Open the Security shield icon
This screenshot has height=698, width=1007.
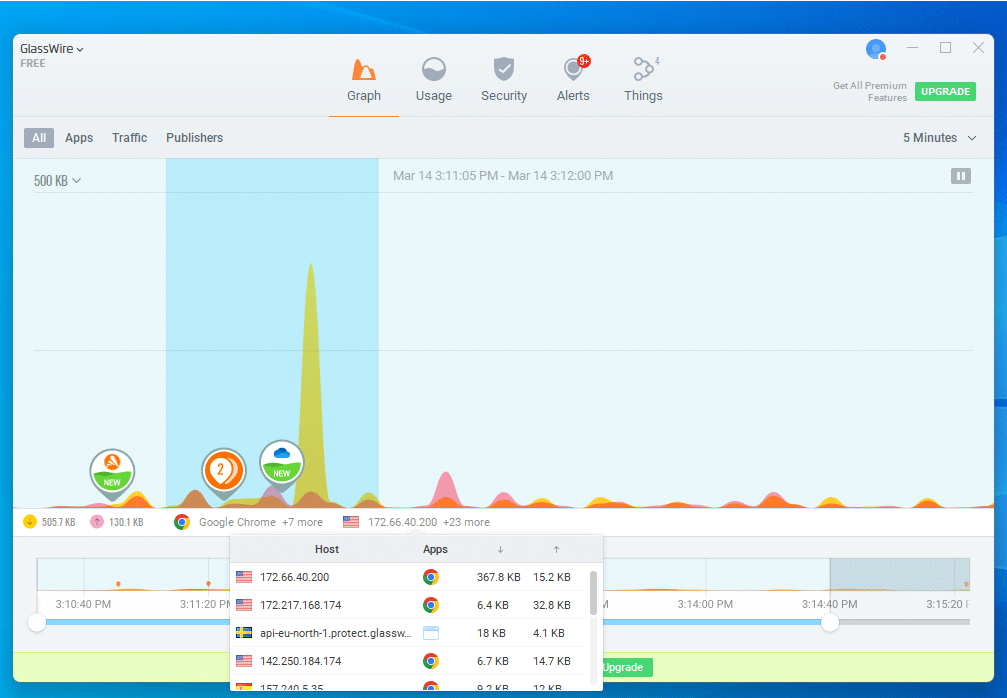tap(504, 69)
